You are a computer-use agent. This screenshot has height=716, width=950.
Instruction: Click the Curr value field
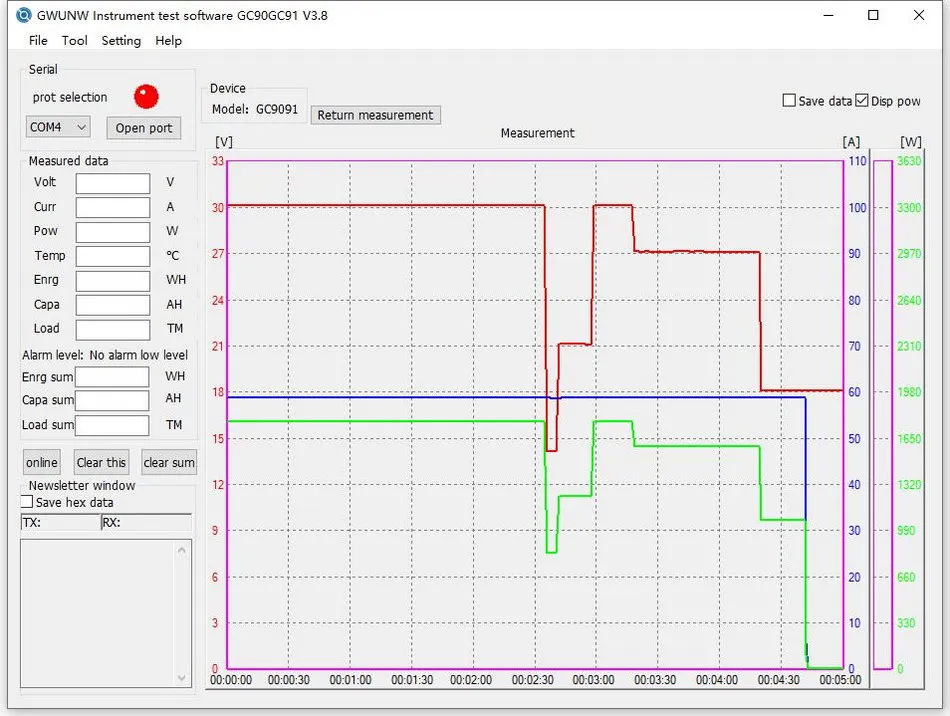(113, 207)
